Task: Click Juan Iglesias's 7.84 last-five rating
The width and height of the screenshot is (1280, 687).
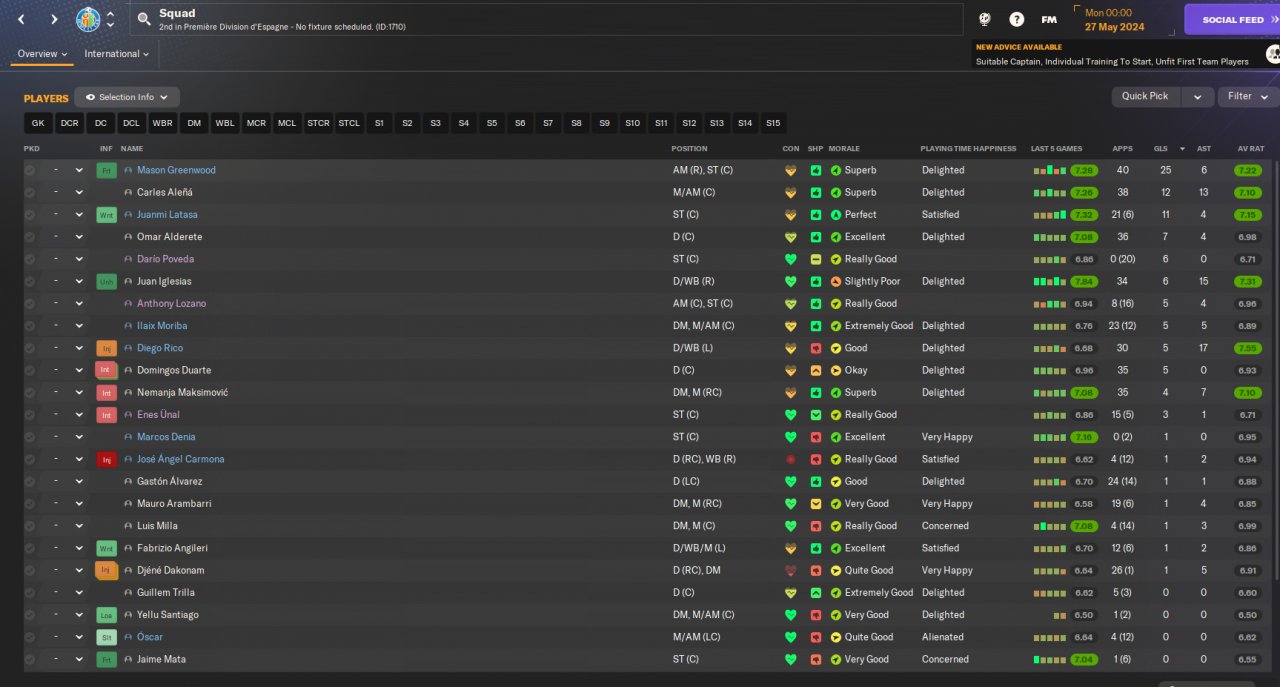Action: click(1084, 281)
